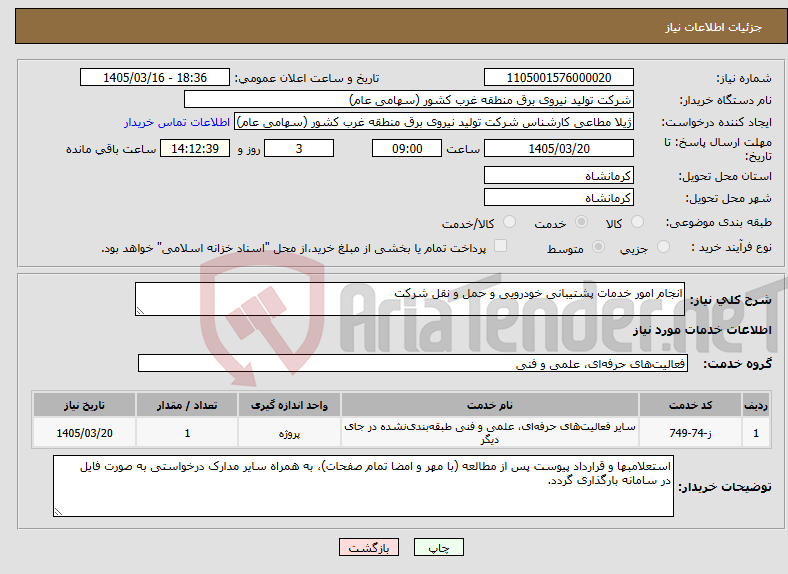The width and height of the screenshot is (788, 574).
Task: Toggle the Islamic treasury payment checkbox
Action: [501, 246]
